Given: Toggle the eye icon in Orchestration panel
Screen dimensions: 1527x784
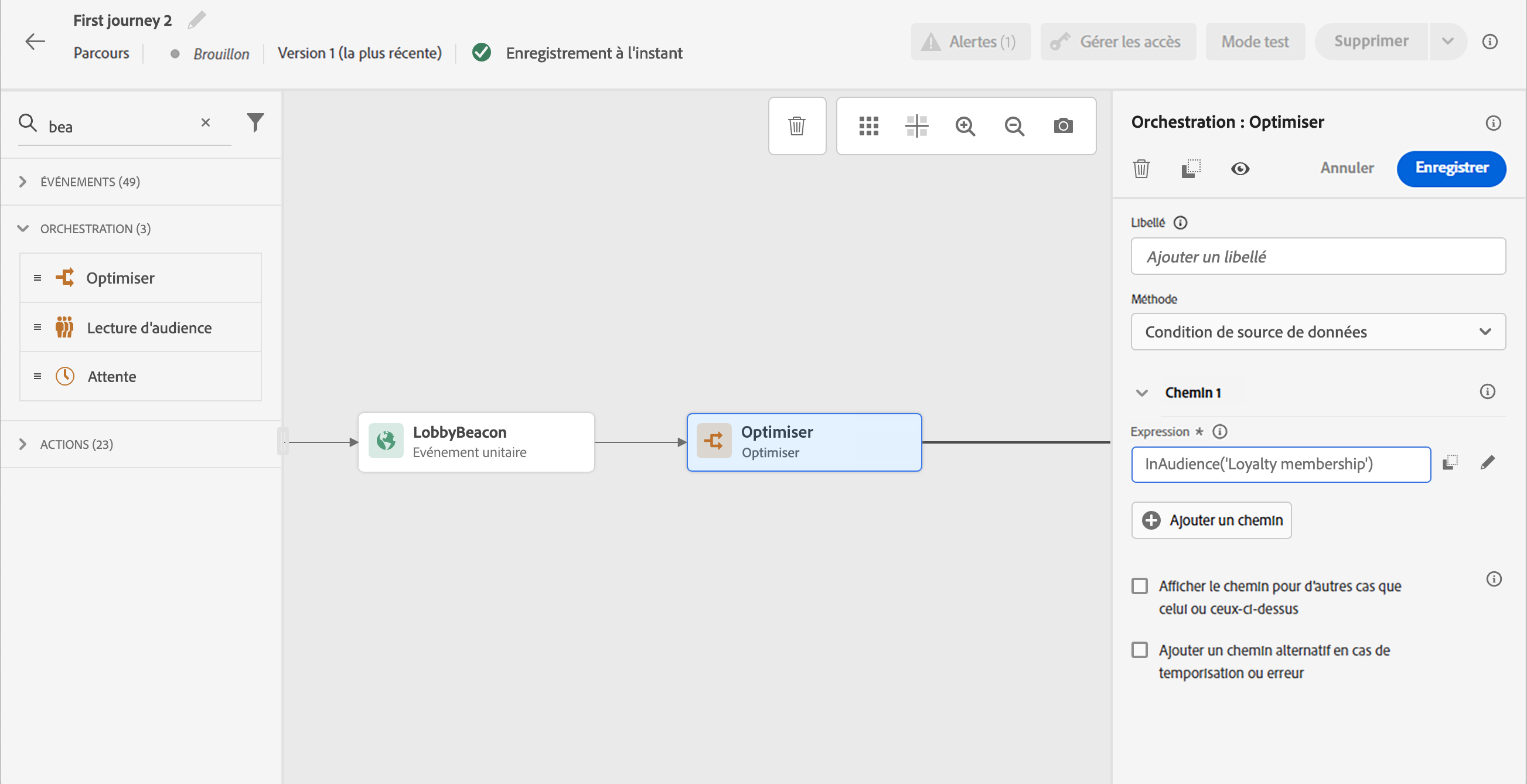Looking at the screenshot, I should 1239,169.
